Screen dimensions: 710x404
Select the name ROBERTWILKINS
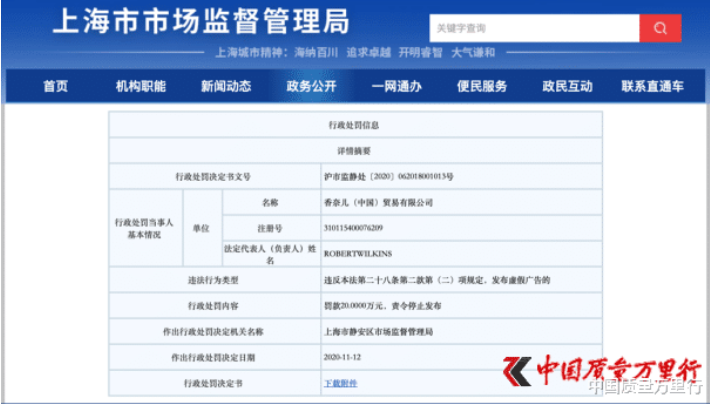(x=358, y=254)
